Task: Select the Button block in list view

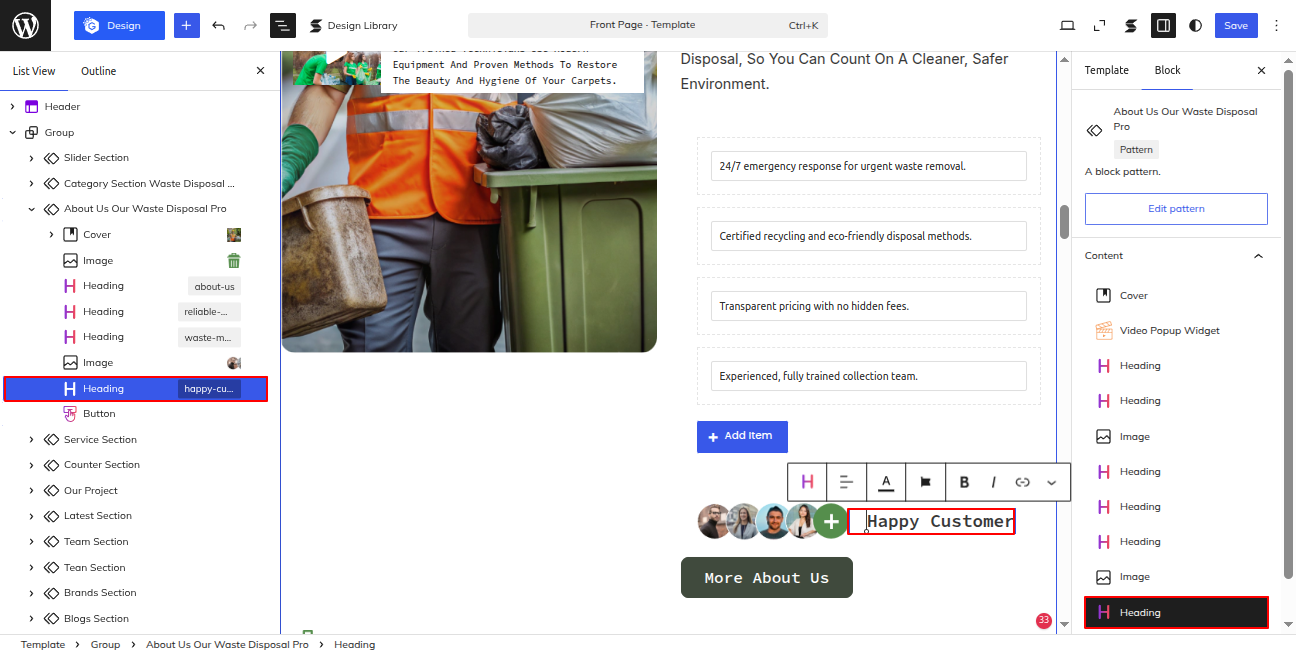Action: (x=99, y=414)
